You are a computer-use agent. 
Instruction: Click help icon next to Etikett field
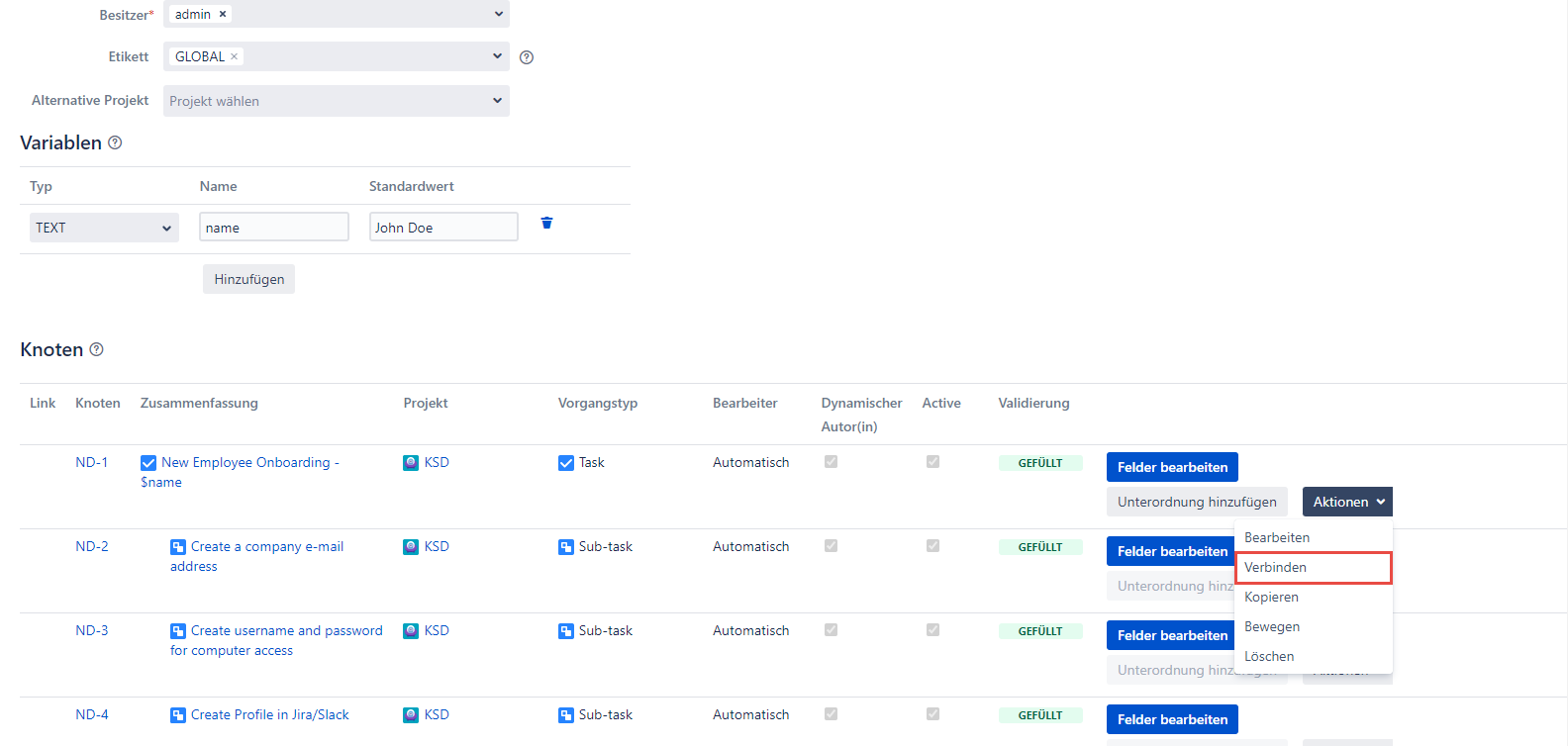pyautogui.click(x=527, y=57)
